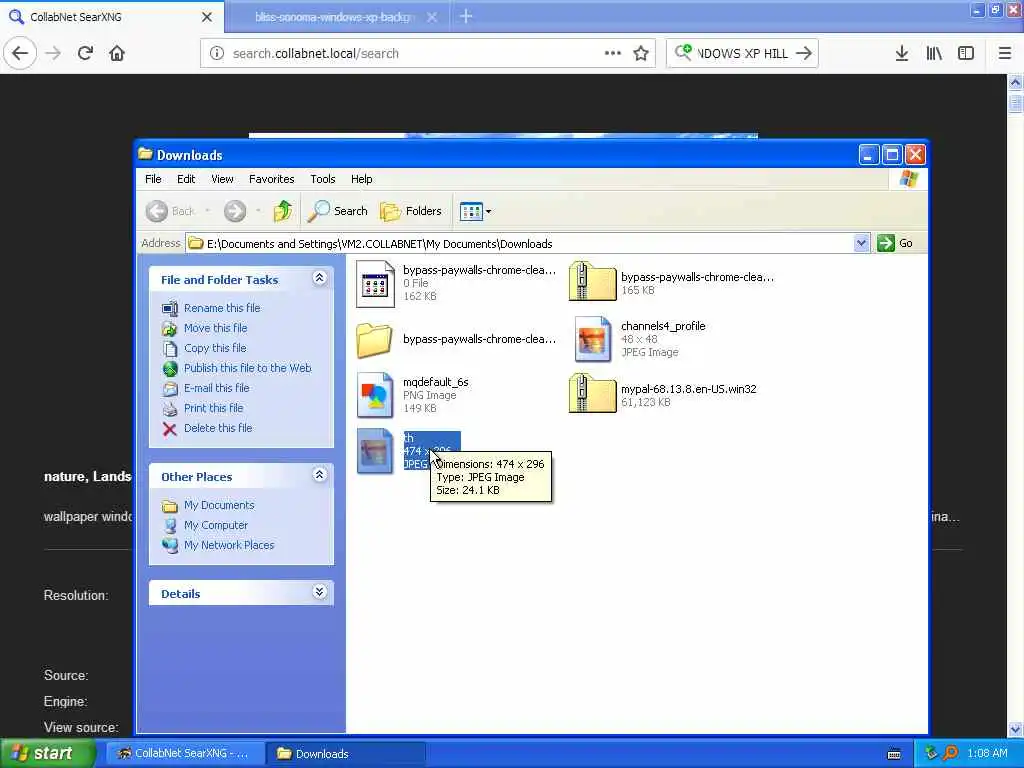Click the system tray clock
The height and width of the screenshot is (768, 1024).
987,754
